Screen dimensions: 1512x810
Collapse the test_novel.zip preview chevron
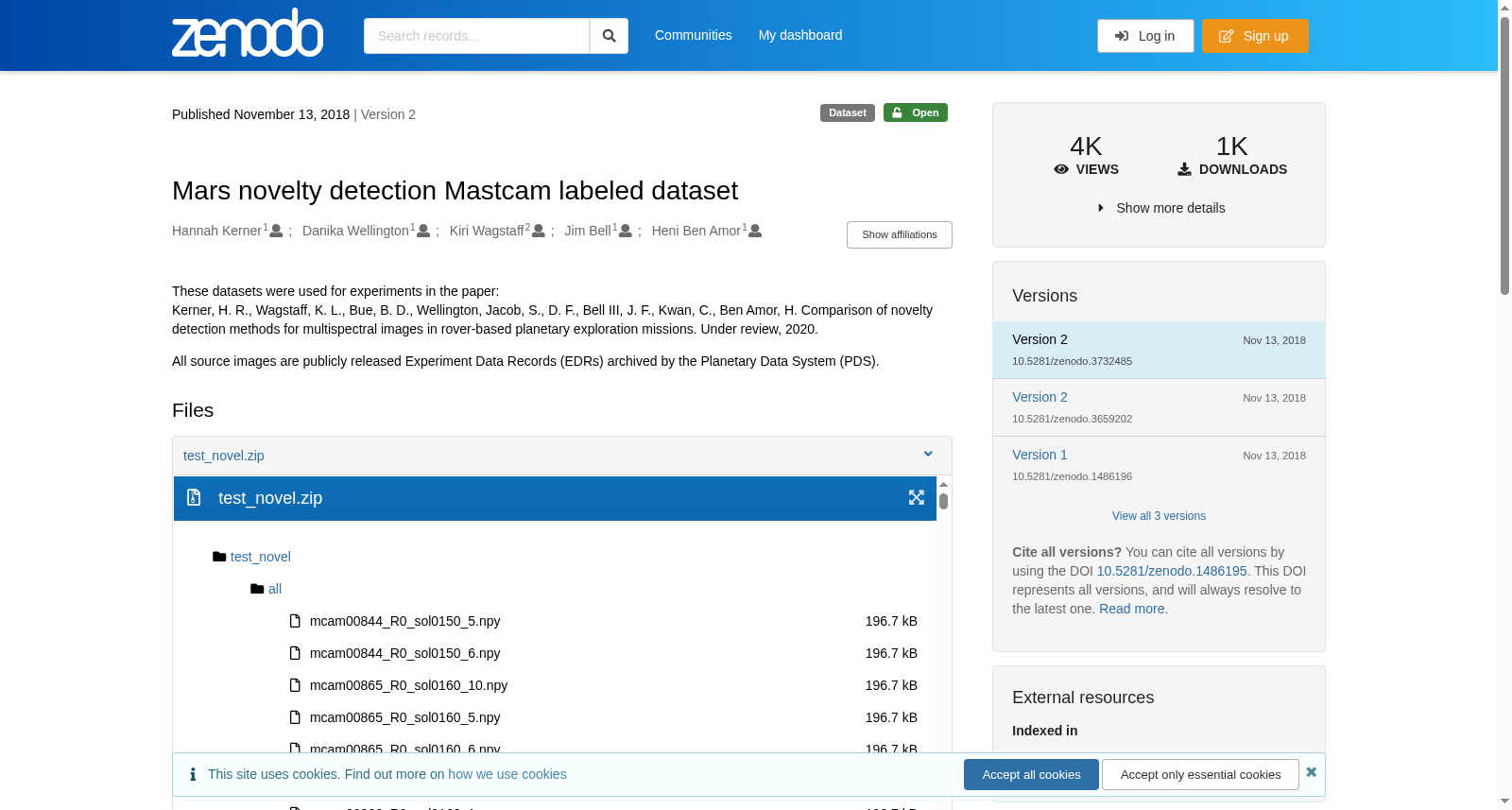(928, 455)
